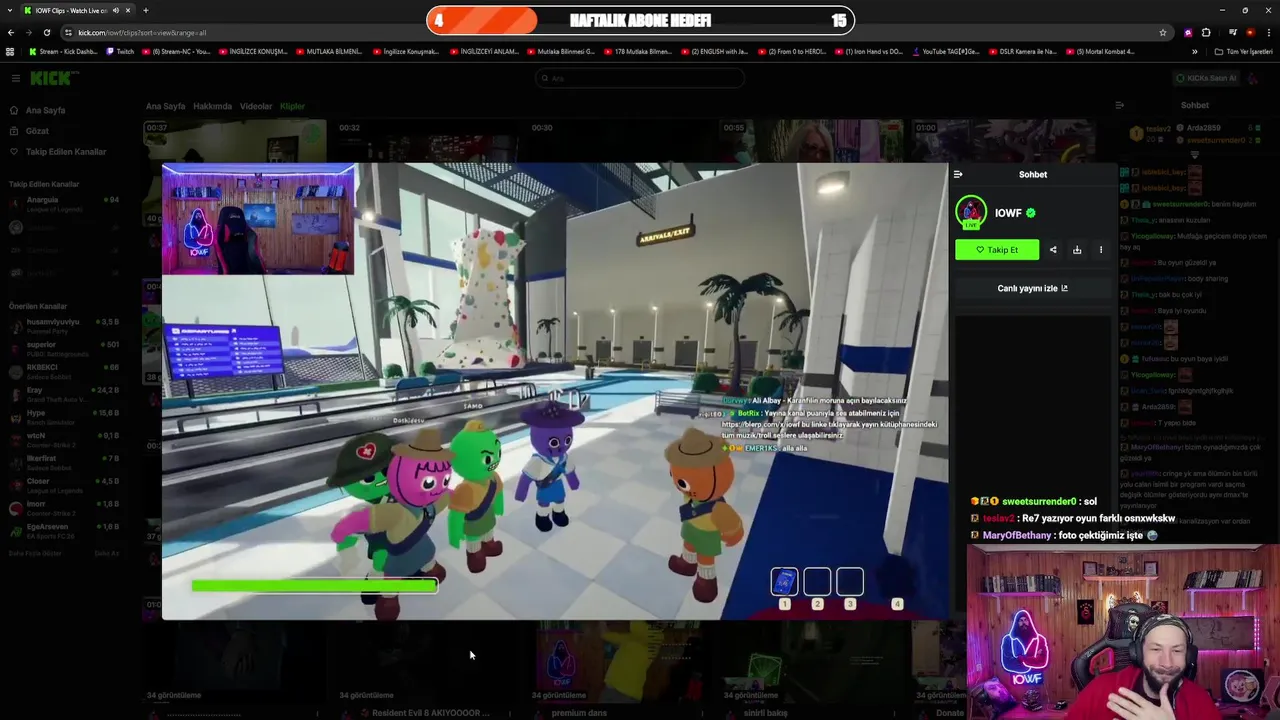Go to Ana Sayfa in sidebar

(x=45, y=110)
